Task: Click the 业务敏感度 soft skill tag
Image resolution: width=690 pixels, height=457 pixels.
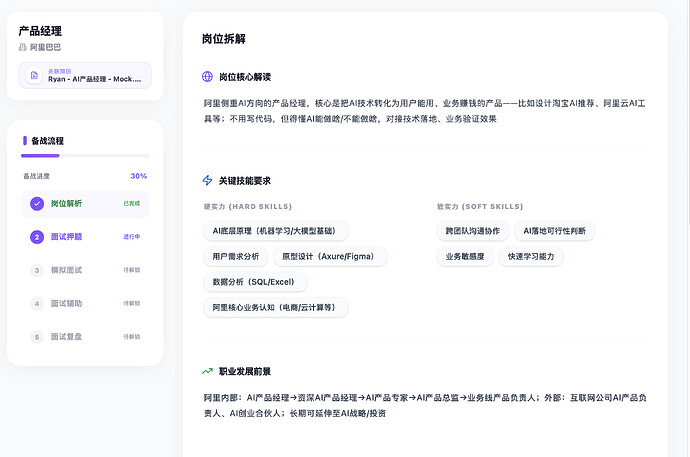Action: pos(465,256)
